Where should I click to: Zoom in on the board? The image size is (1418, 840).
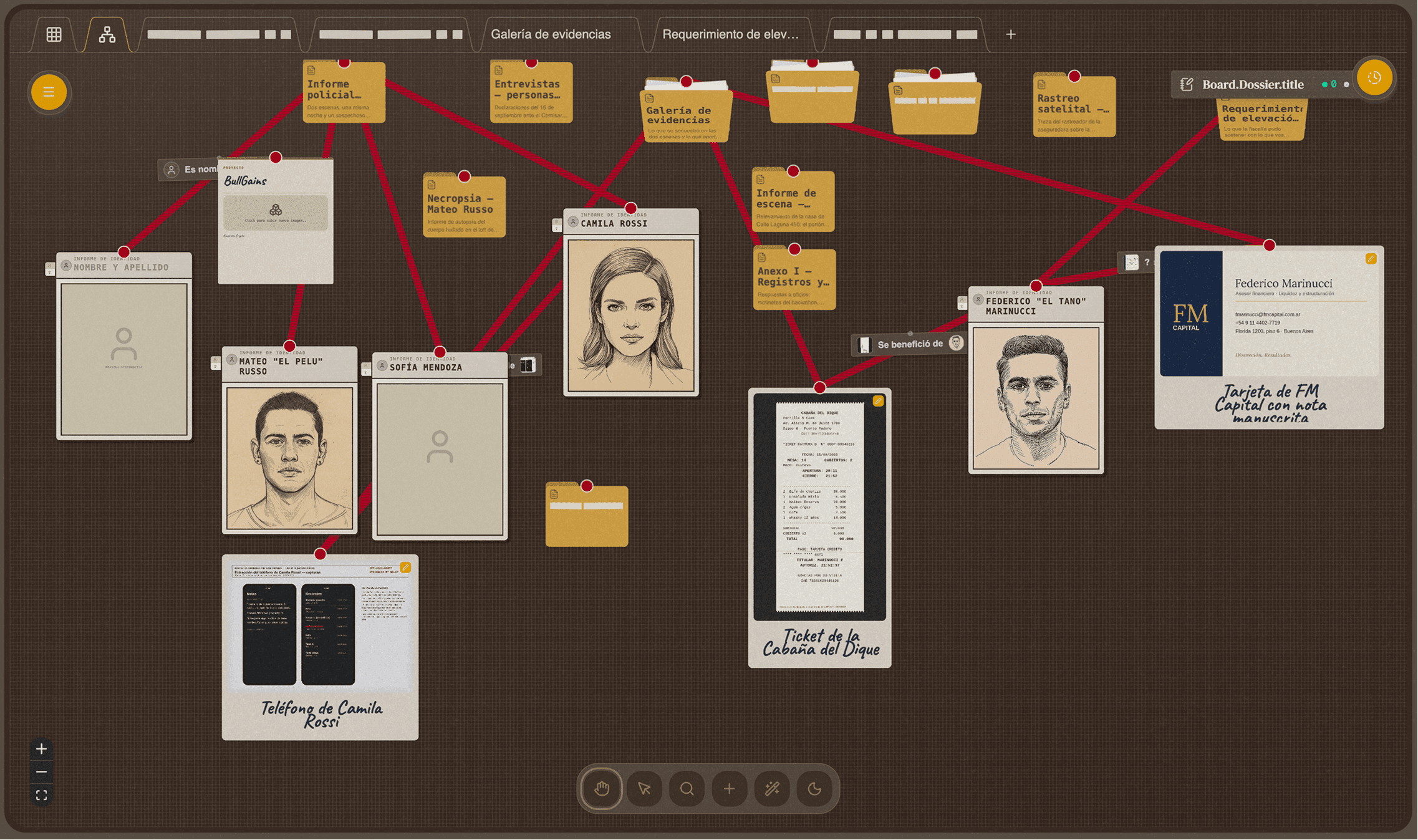pos(41,749)
